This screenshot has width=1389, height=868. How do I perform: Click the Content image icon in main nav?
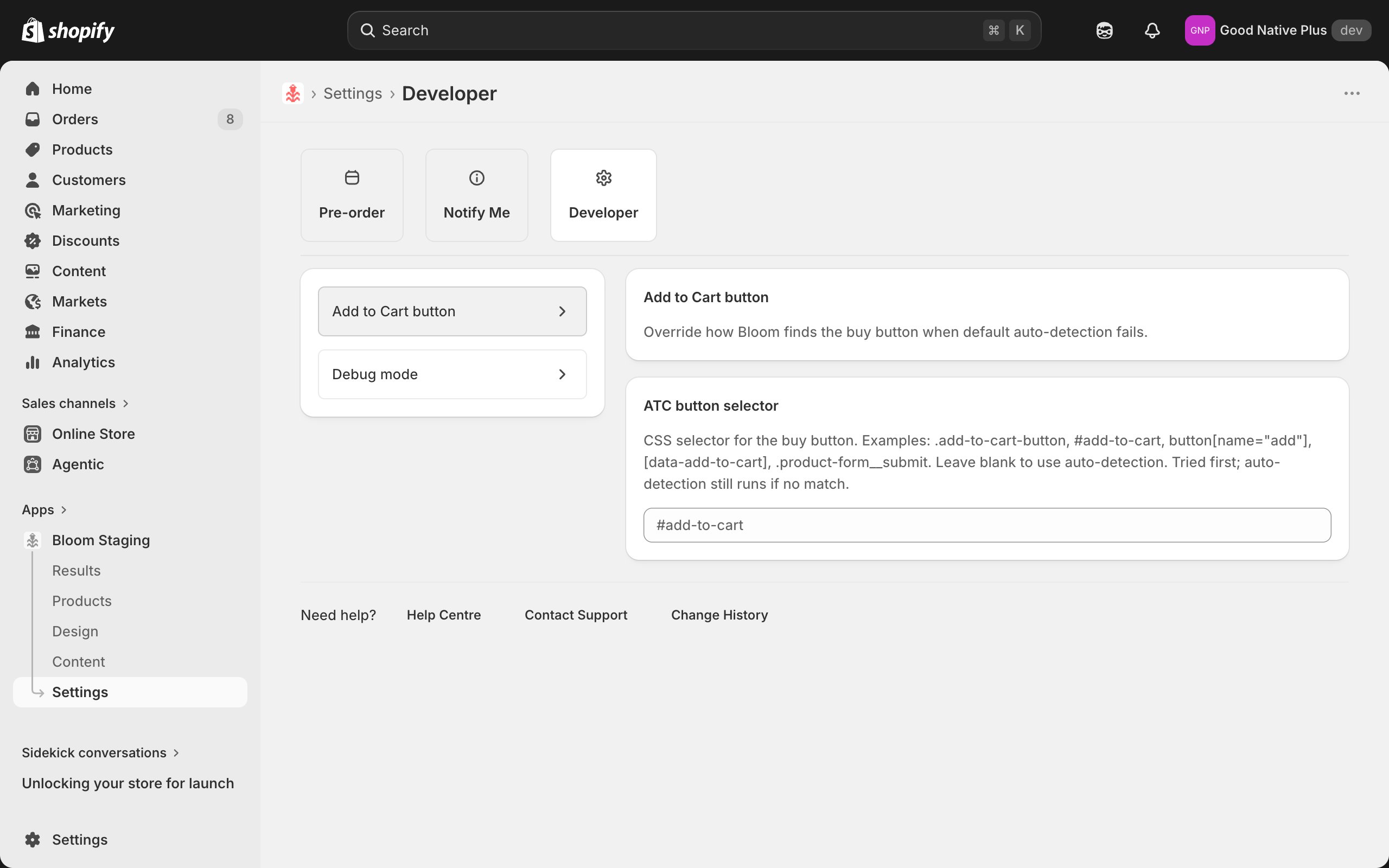click(x=33, y=271)
